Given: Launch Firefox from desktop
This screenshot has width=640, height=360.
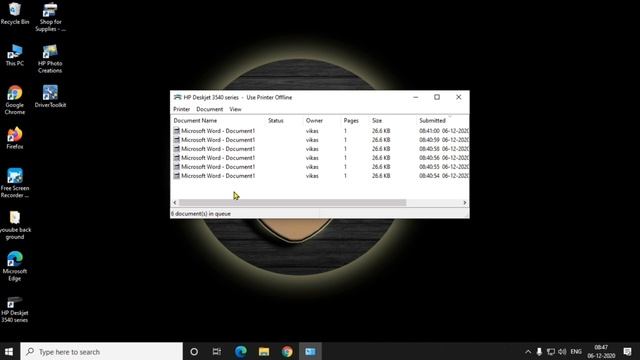Looking at the screenshot, I should pyautogui.click(x=15, y=138).
